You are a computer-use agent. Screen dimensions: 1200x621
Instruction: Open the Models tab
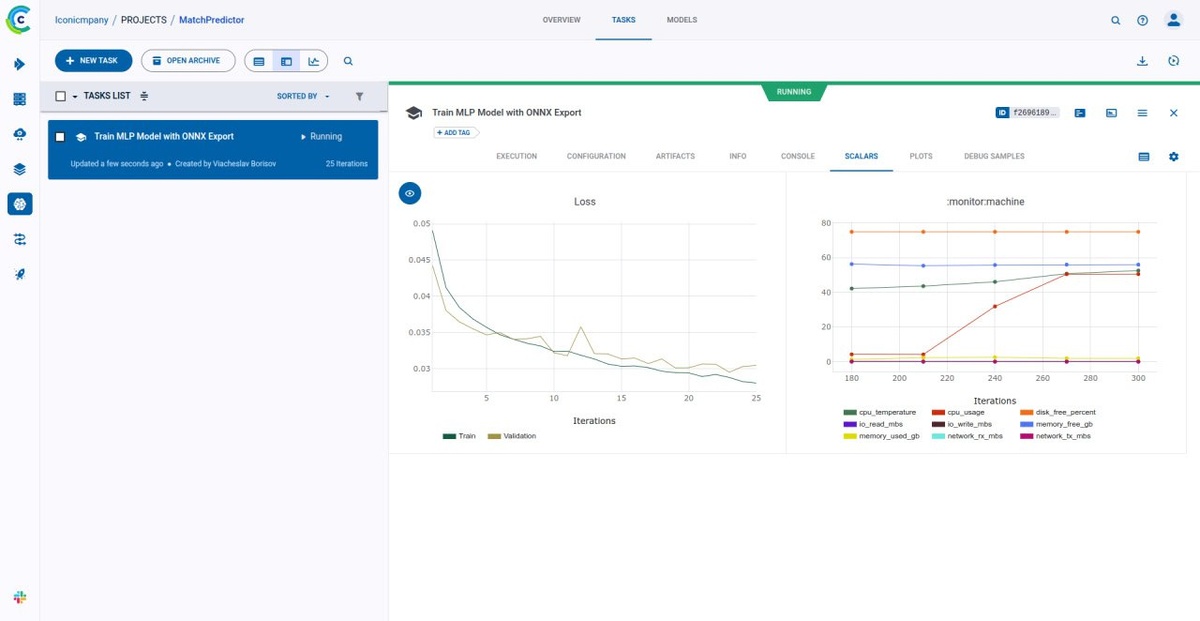point(681,20)
